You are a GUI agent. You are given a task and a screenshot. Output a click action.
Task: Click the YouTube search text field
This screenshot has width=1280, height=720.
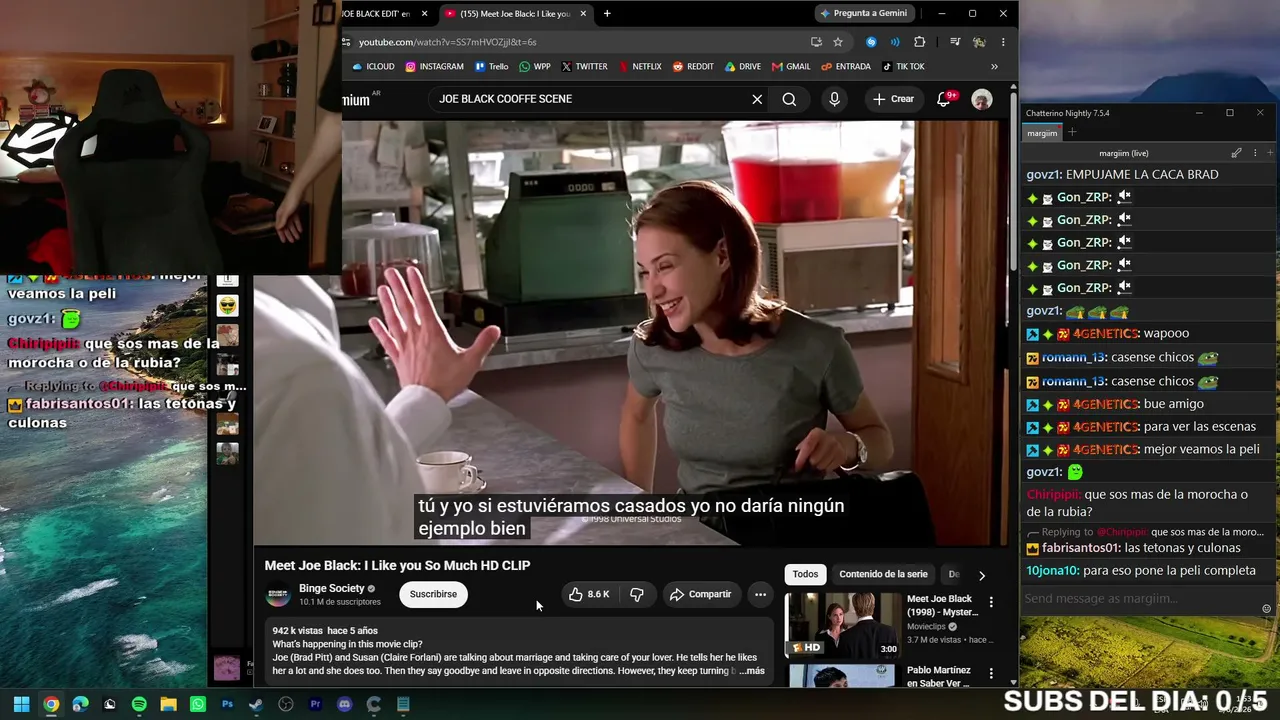(590, 99)
